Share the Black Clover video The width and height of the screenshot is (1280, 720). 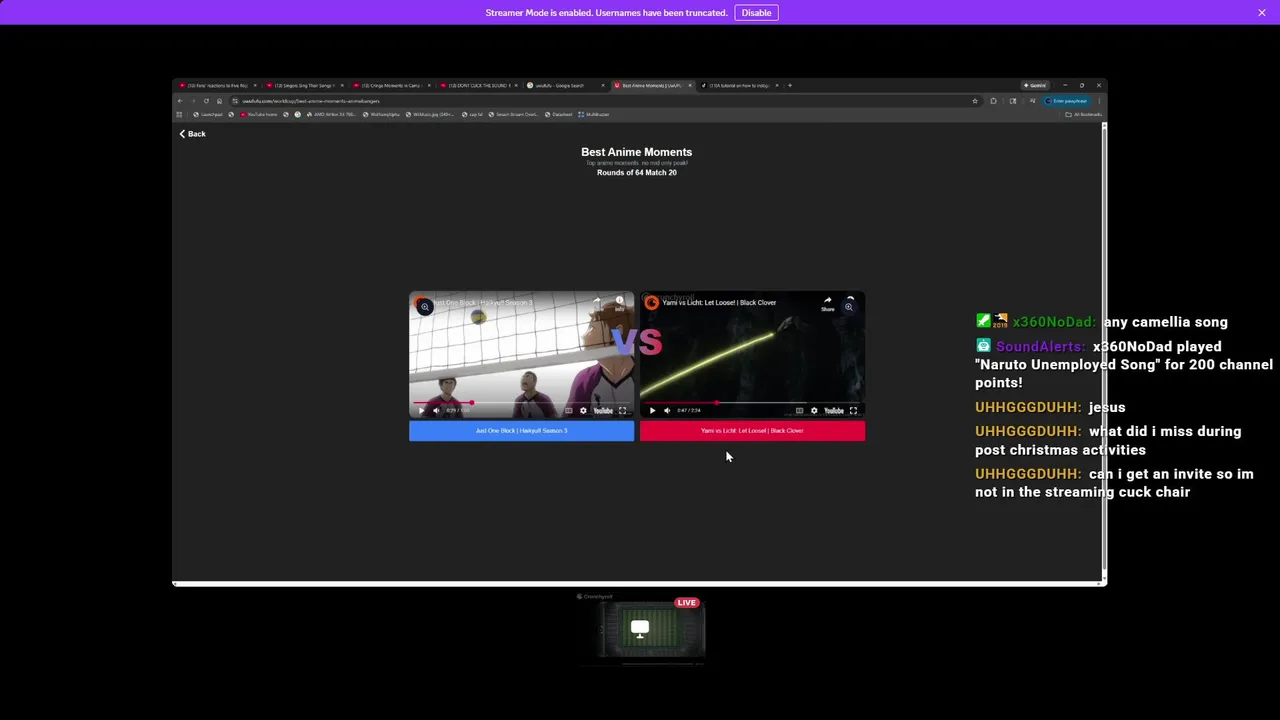pos(827,303)
